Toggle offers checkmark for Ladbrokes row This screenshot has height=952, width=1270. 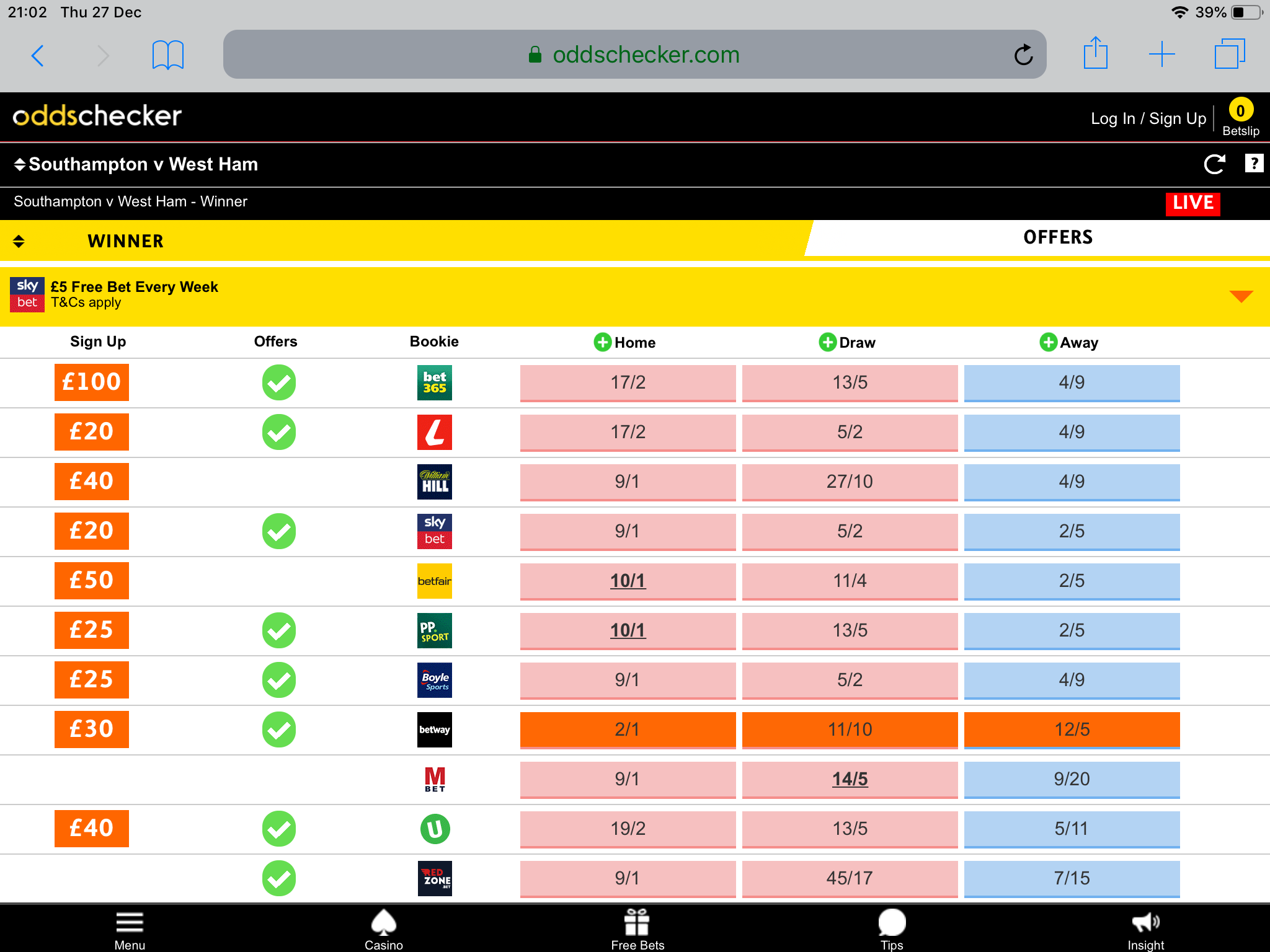279,432
